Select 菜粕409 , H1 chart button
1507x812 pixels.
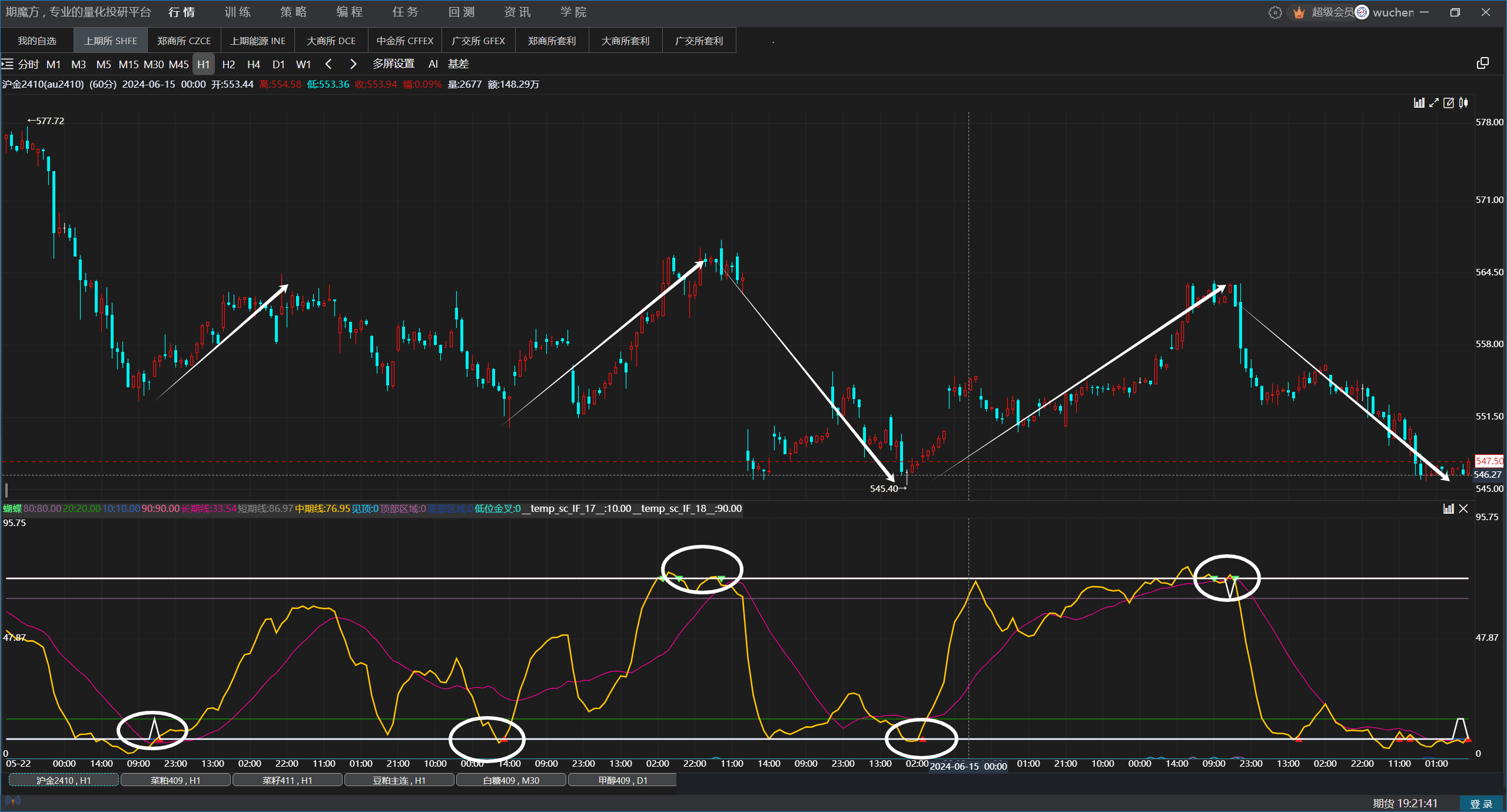point(175,780)
